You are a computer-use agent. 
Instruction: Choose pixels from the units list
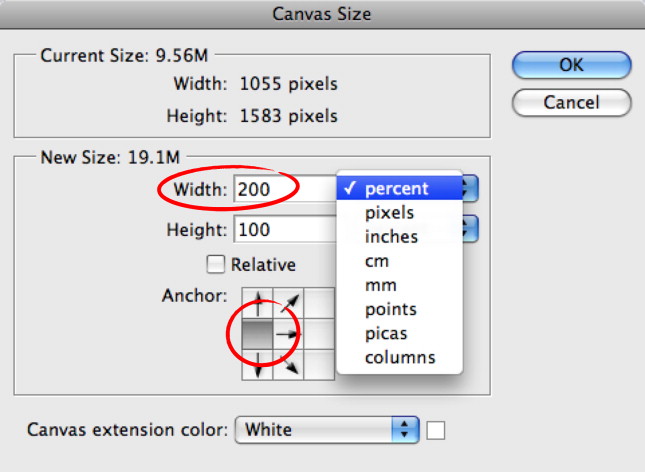(x=390, y=213)
